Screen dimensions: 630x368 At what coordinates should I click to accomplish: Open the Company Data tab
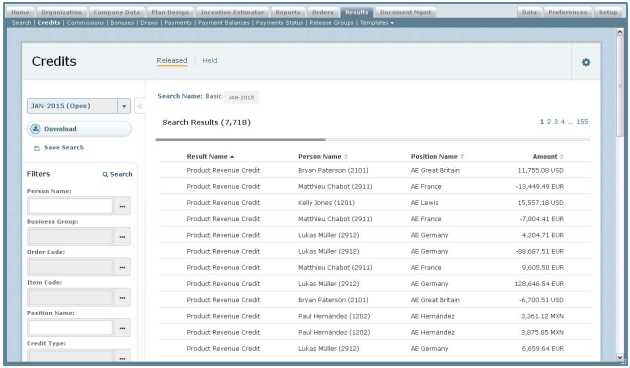point(117,12)
